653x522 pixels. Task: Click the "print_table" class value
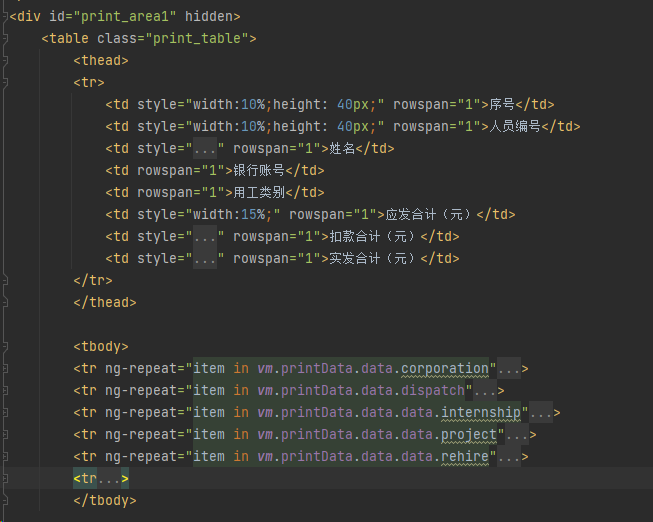tap(197, 39)
